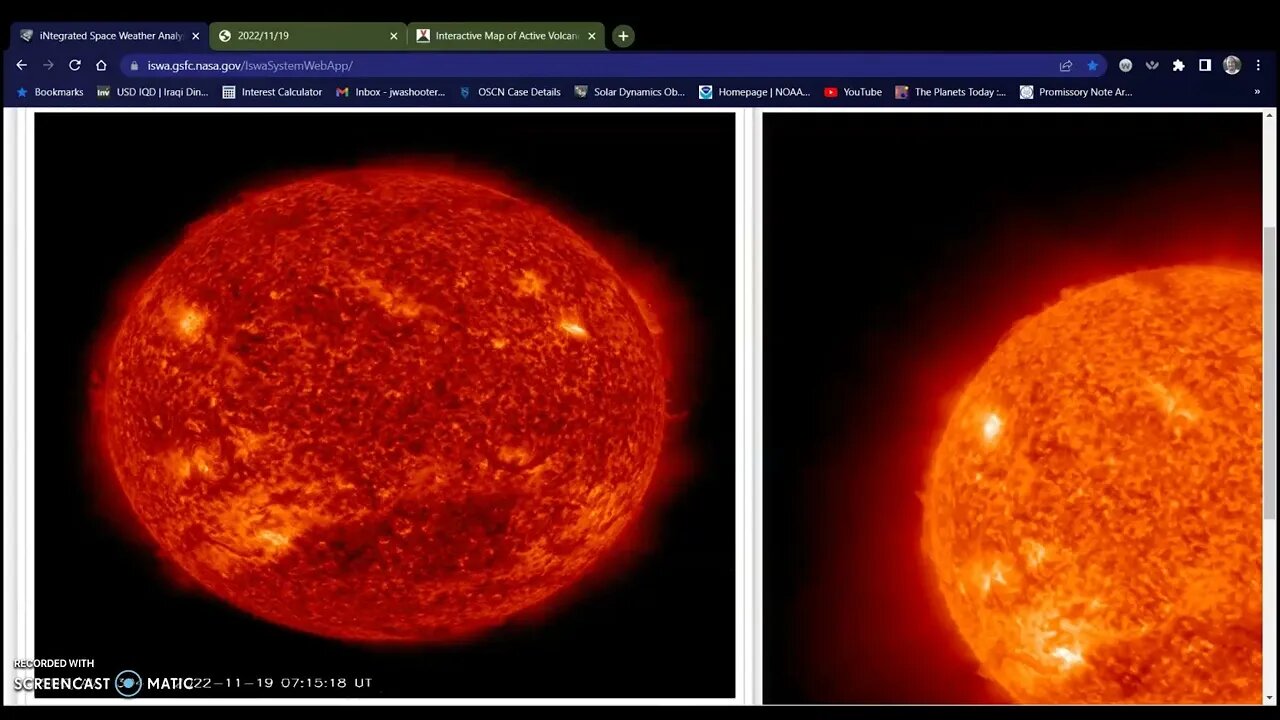Open The Planets Today bookmark
Viewport: 1280px width, 720px height.
950,92
